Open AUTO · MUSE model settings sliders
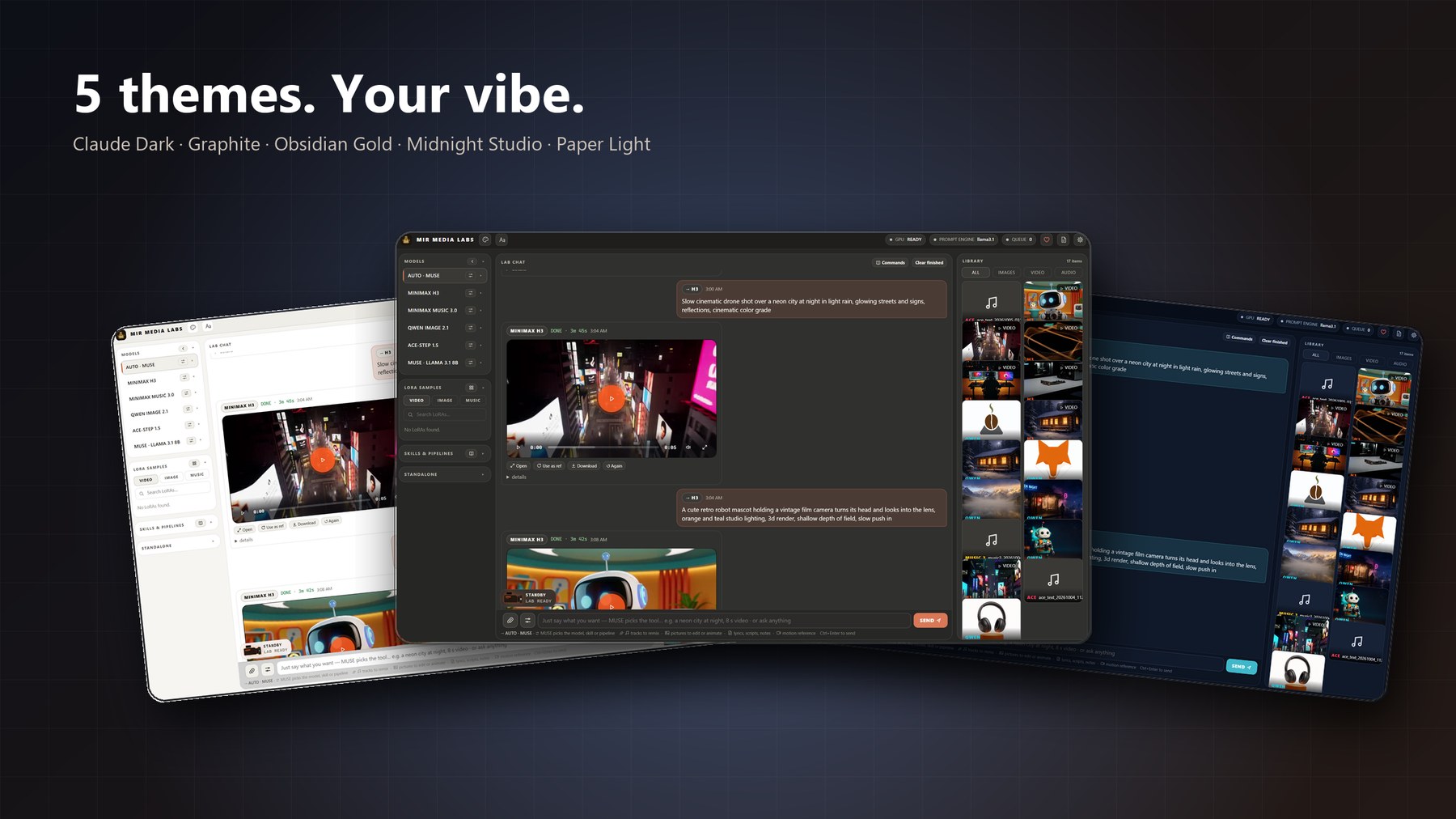Image resolution: width=1456 pixels, height=819 pixels. (470, 275)
